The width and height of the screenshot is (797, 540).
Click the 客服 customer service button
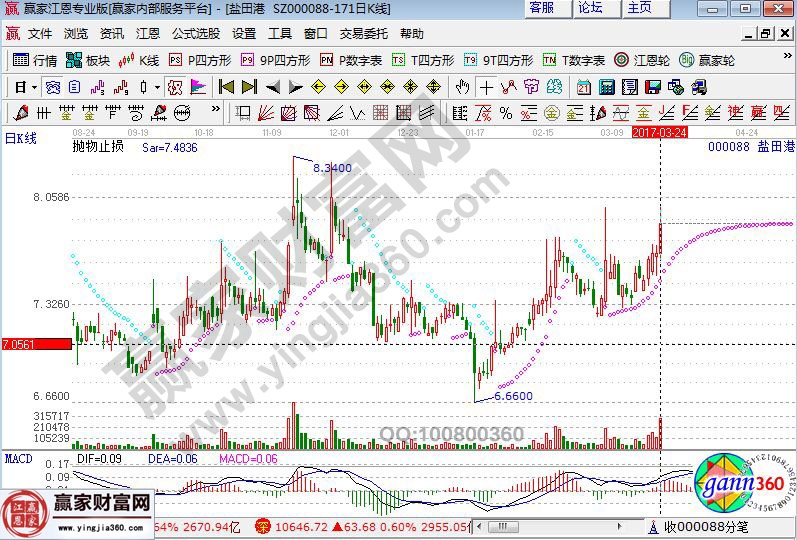541,8
